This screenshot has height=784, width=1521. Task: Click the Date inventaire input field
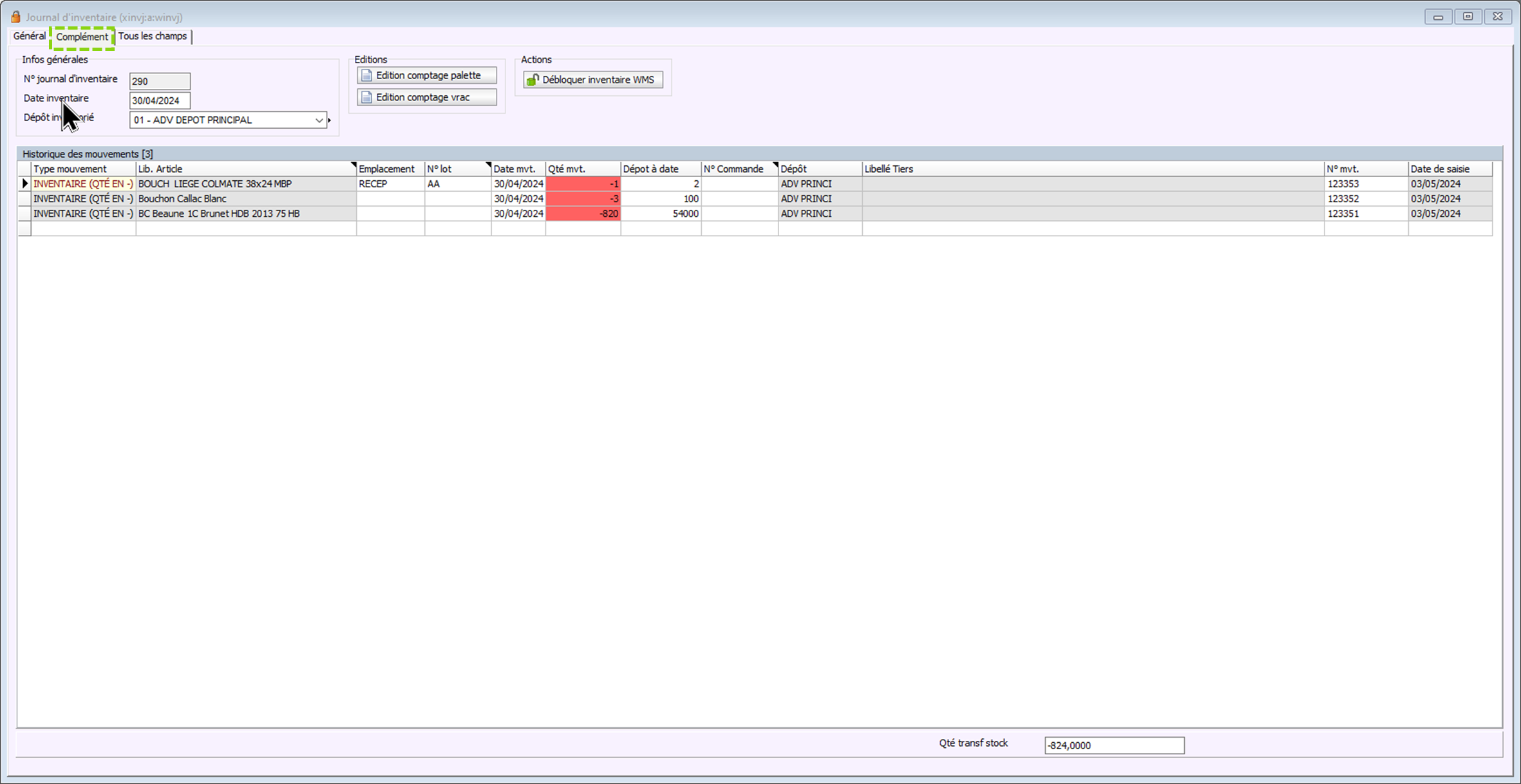point(160,100)
